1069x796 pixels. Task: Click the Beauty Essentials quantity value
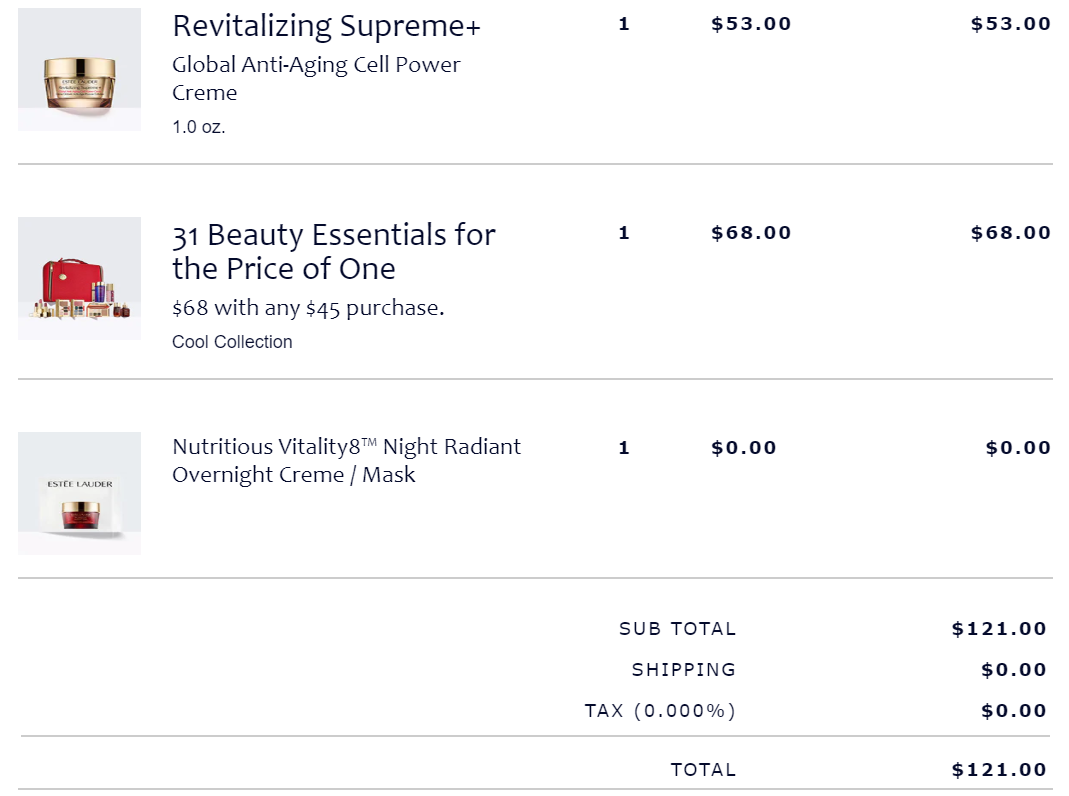624,233
